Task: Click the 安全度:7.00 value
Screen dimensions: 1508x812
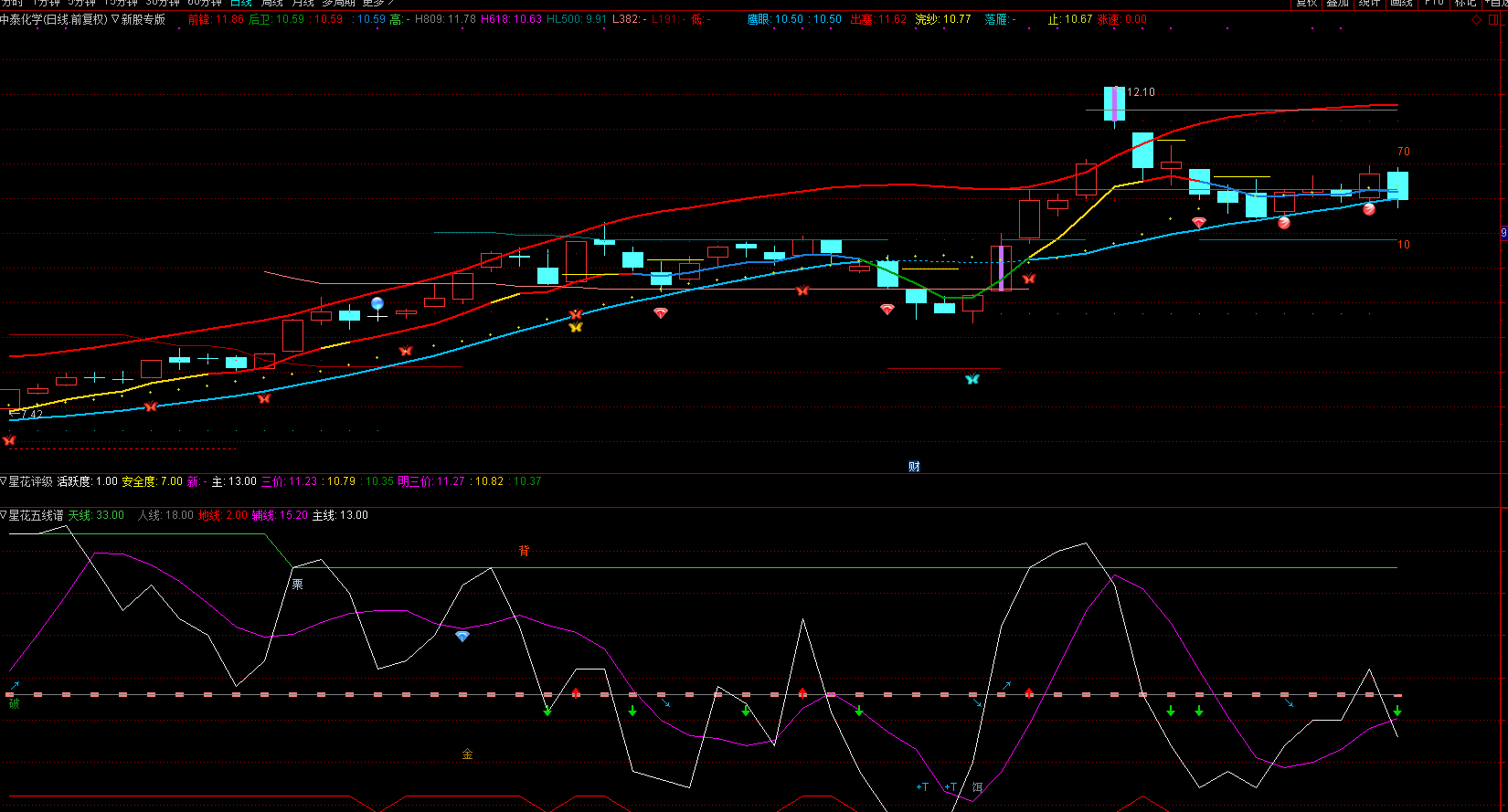Action: pos(152,481)
